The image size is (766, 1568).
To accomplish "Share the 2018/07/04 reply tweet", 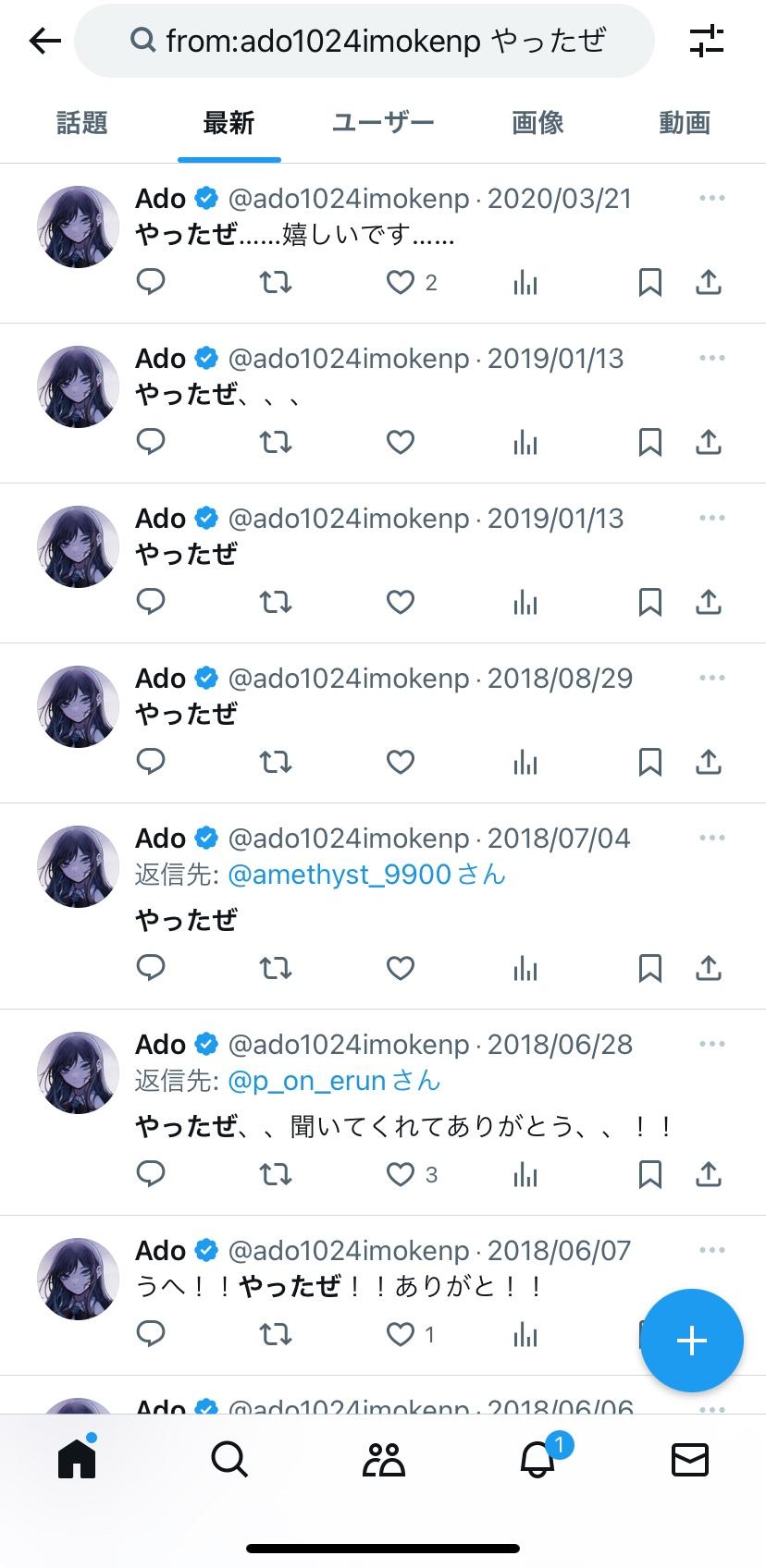I will [x=708, y=968].
